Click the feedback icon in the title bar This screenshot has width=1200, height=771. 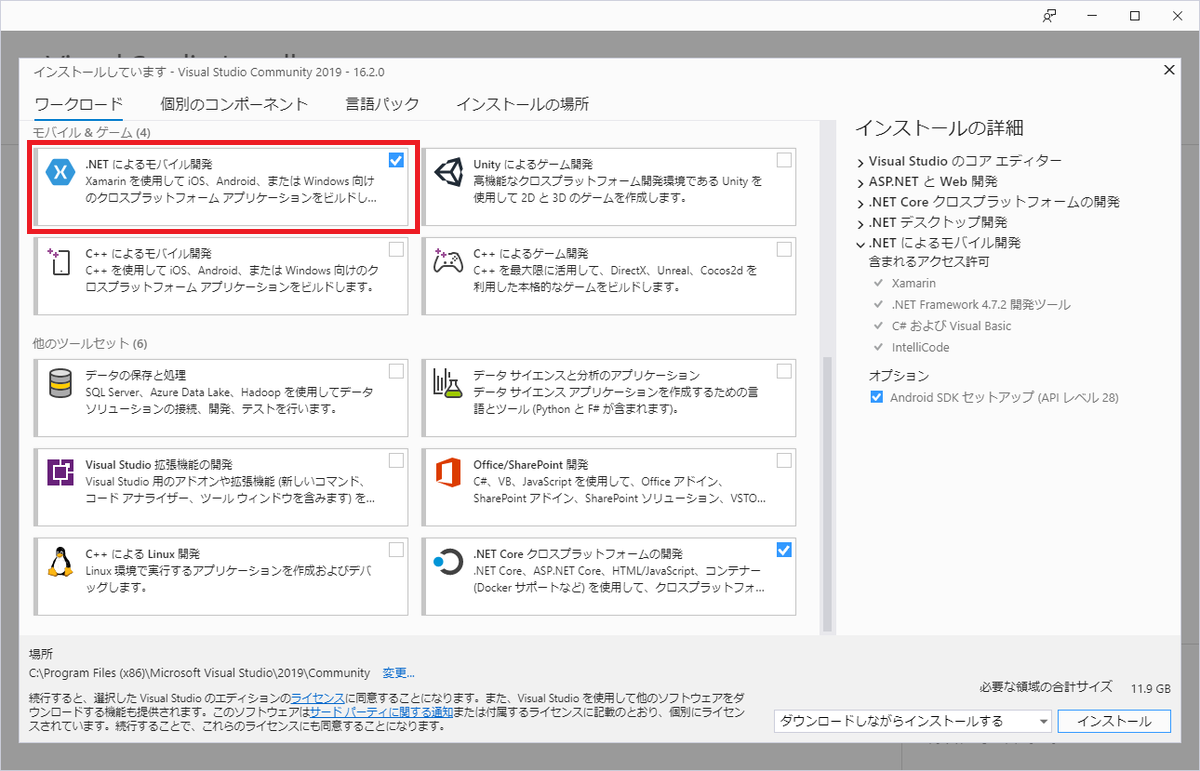(1050, 16)
